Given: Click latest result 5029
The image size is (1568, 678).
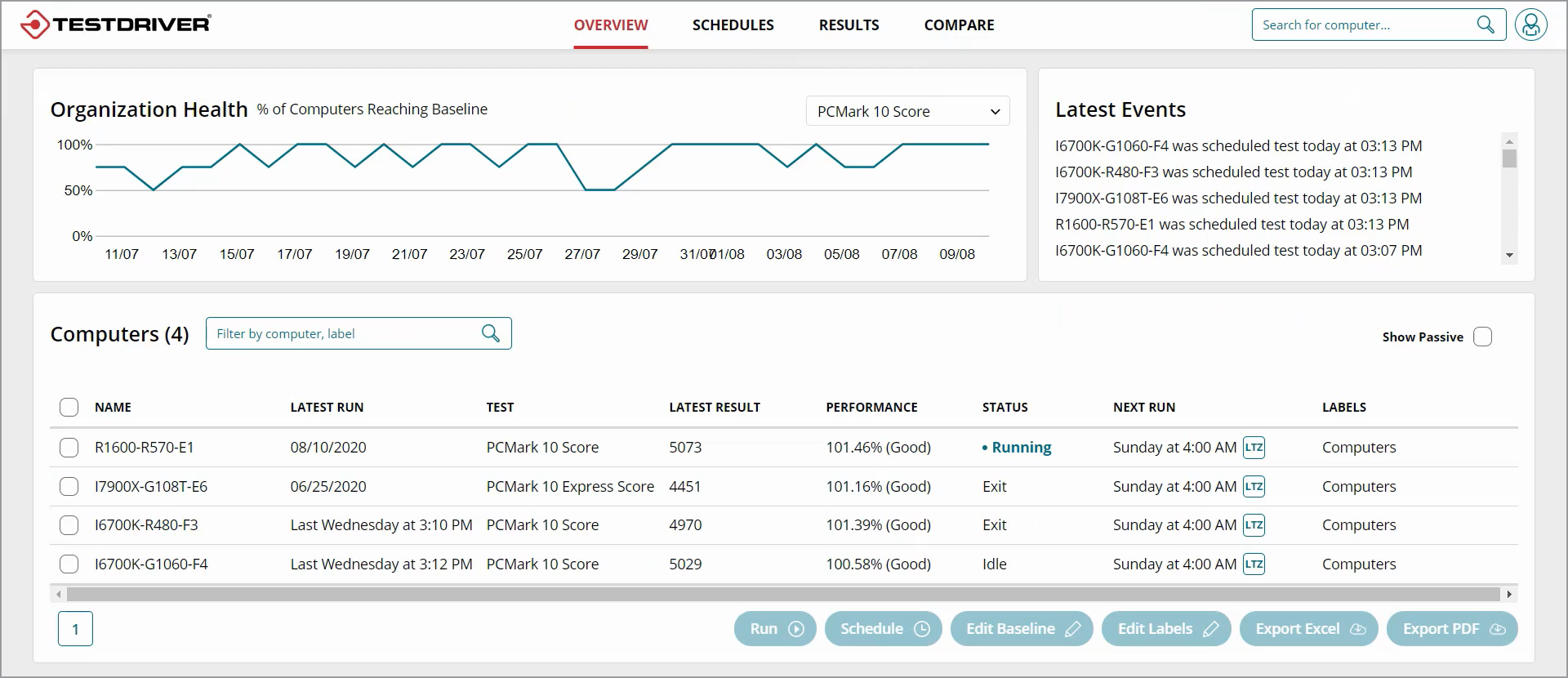Looking at the screenshot, I should coord(685,564).
